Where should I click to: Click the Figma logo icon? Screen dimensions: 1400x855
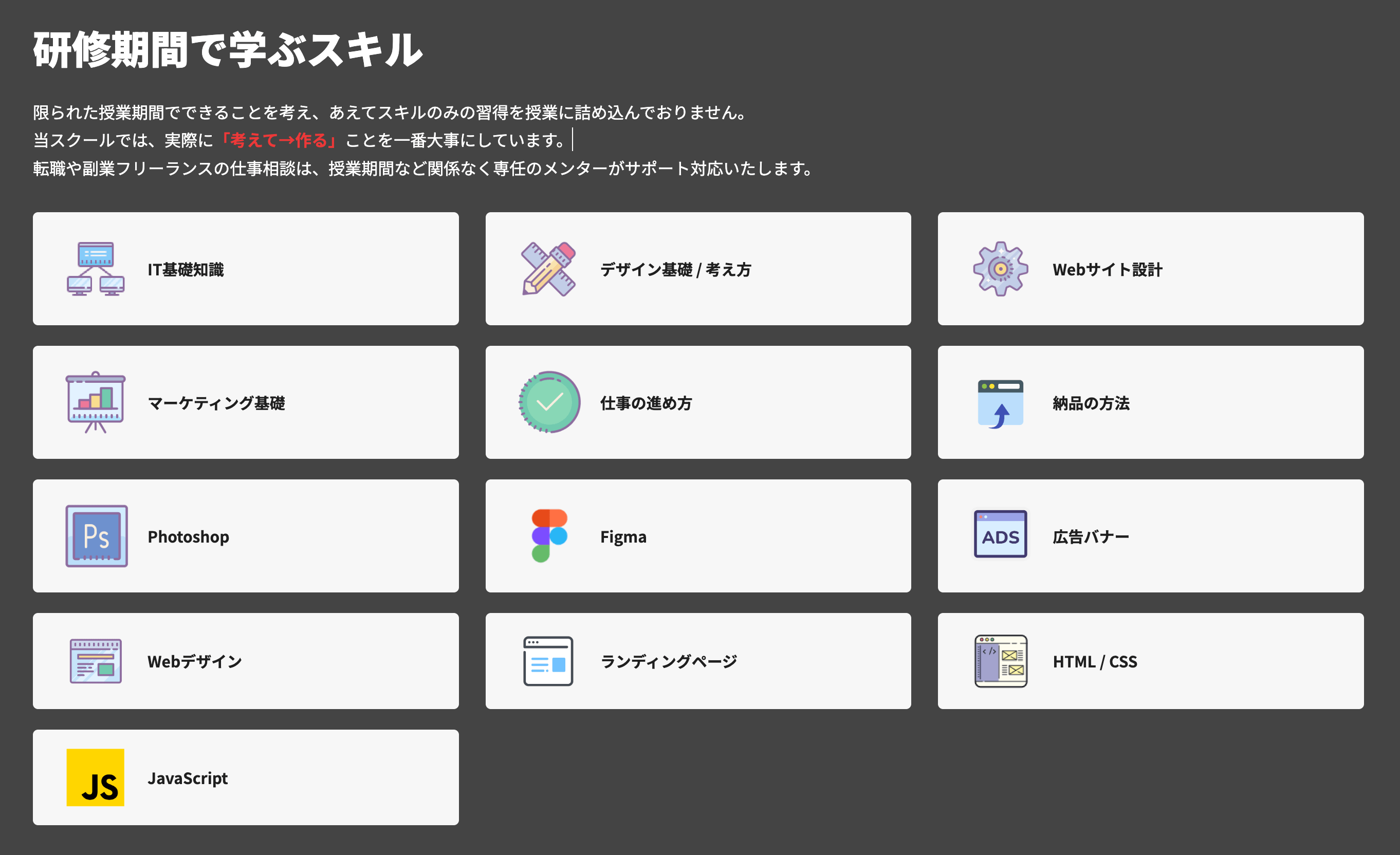(549, 535)
